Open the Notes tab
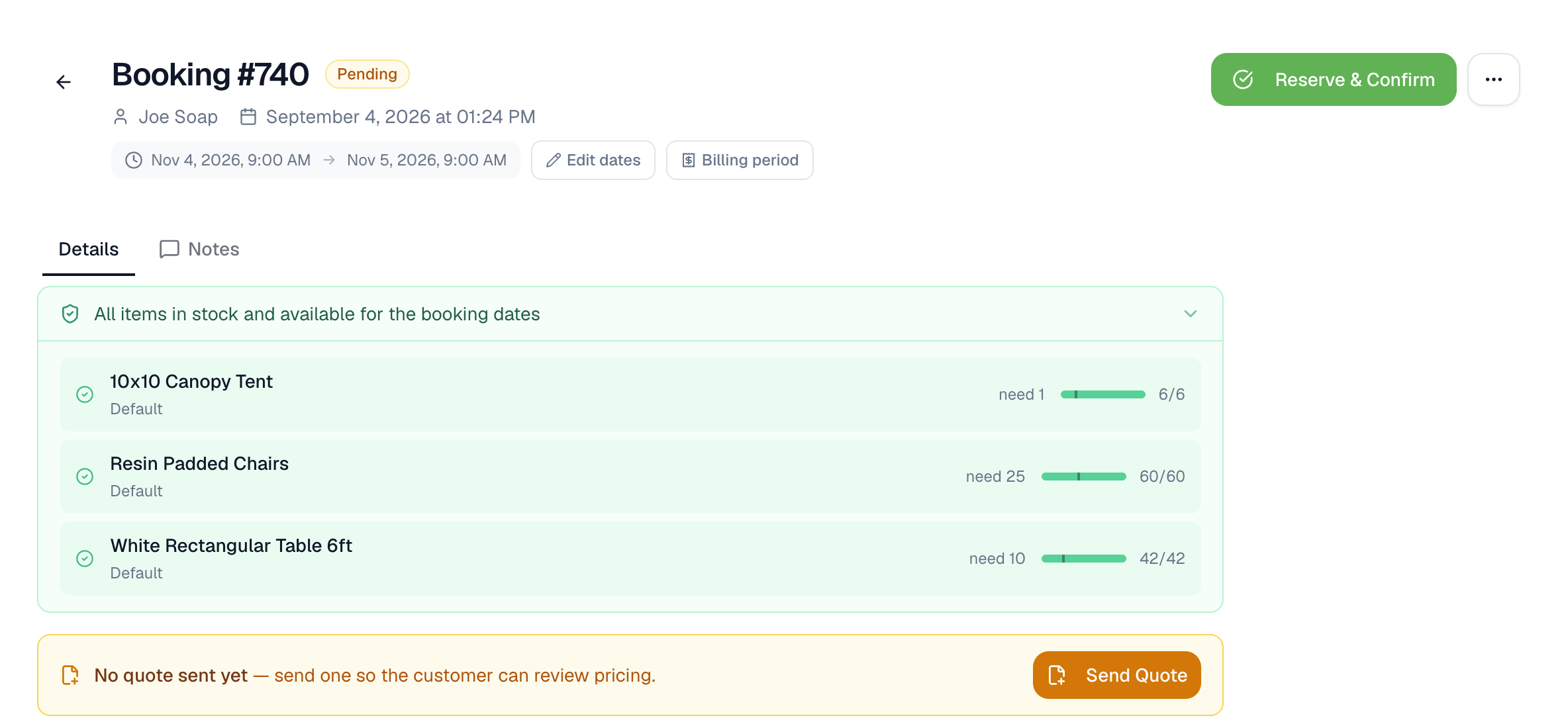This screenshot has height=728, width=1568. 199,250
